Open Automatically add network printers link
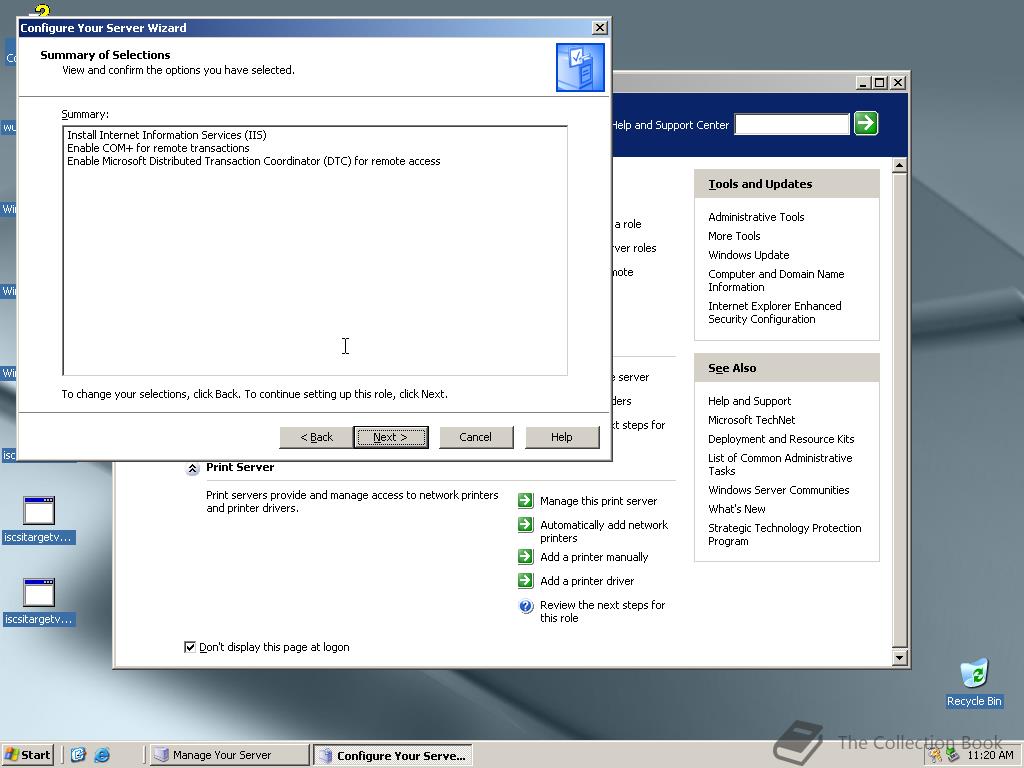1024x768 pixels. [604, 532]
